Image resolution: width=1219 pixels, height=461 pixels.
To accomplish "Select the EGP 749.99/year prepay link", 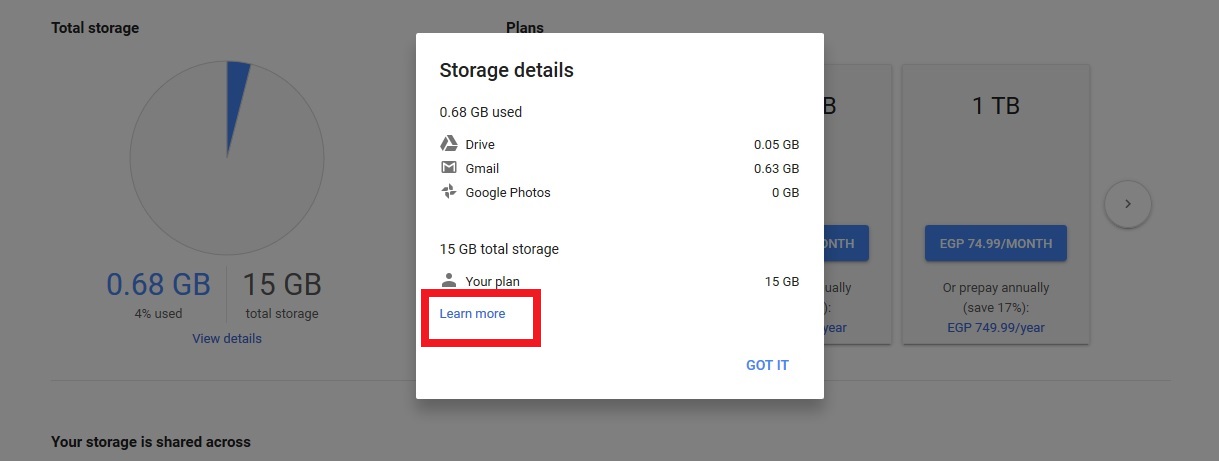I will click(995, 327).
